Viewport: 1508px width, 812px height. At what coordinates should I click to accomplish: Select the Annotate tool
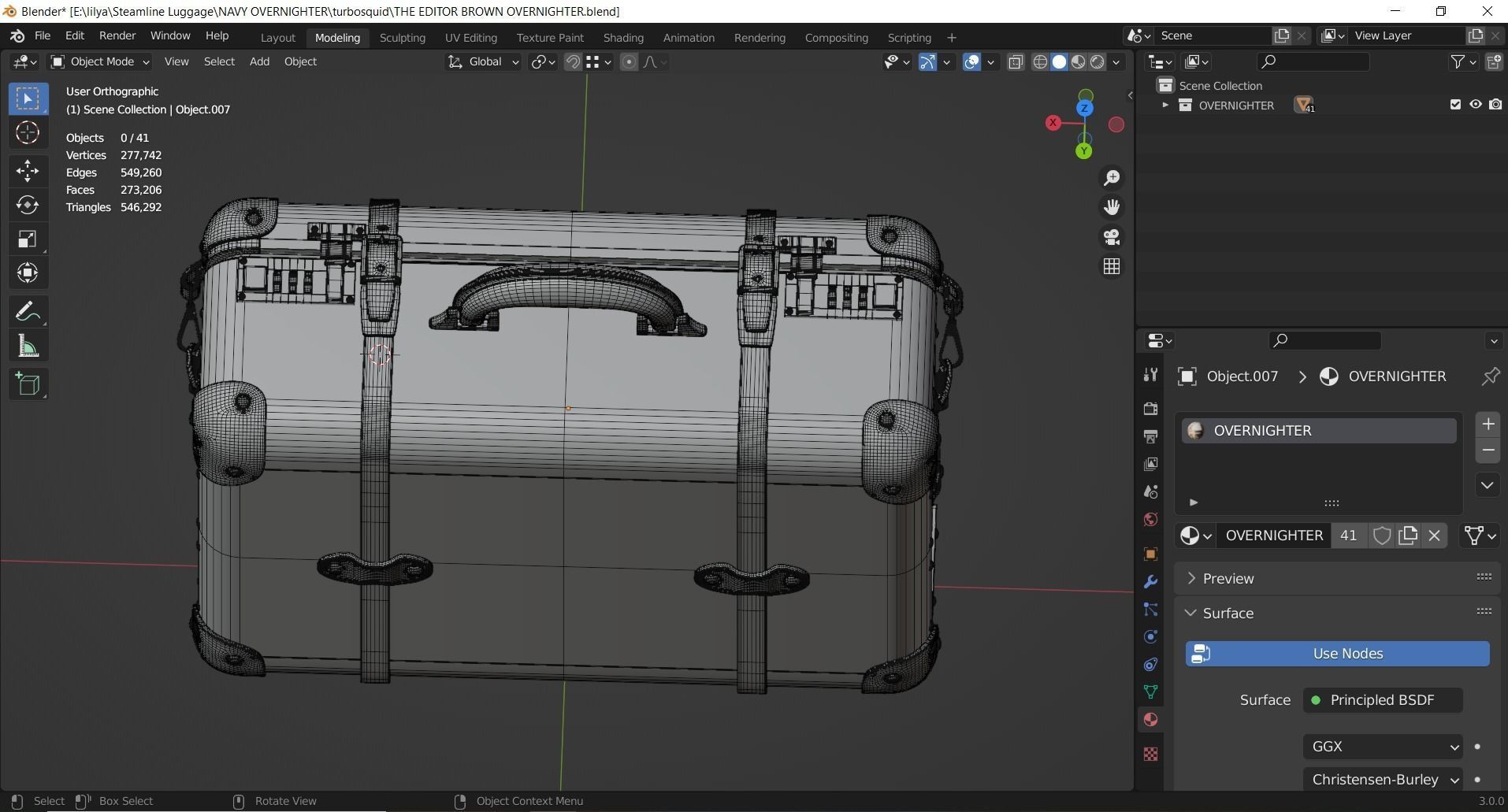(28, 312)
